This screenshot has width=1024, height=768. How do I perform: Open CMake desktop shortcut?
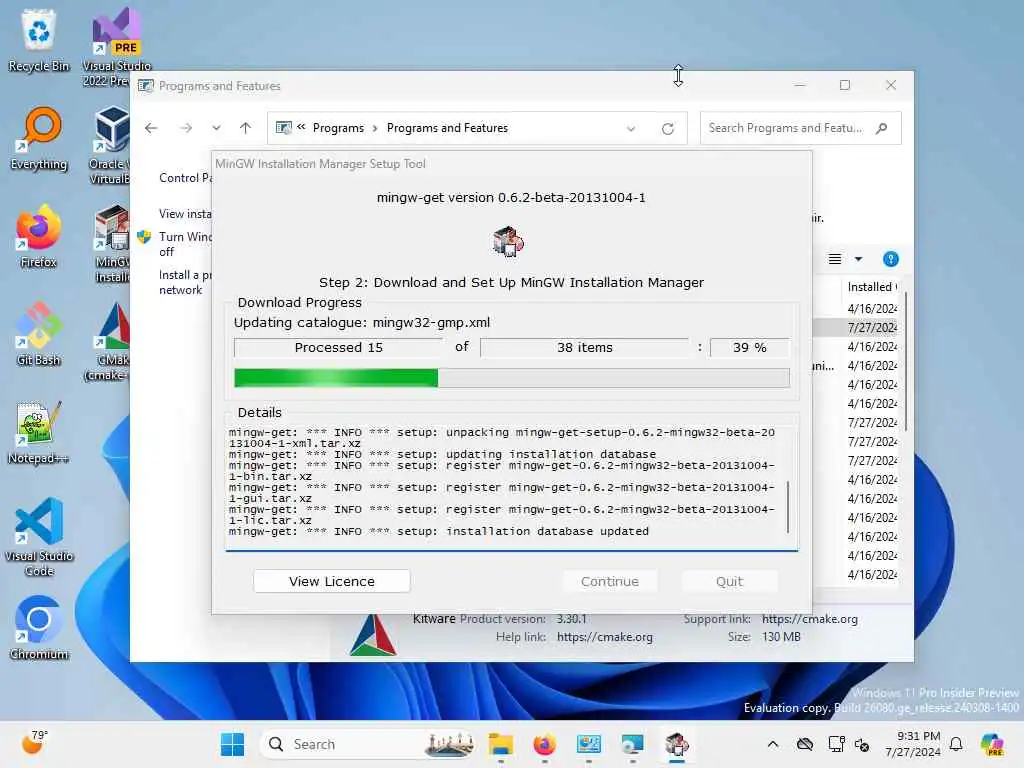click(110, 341)
